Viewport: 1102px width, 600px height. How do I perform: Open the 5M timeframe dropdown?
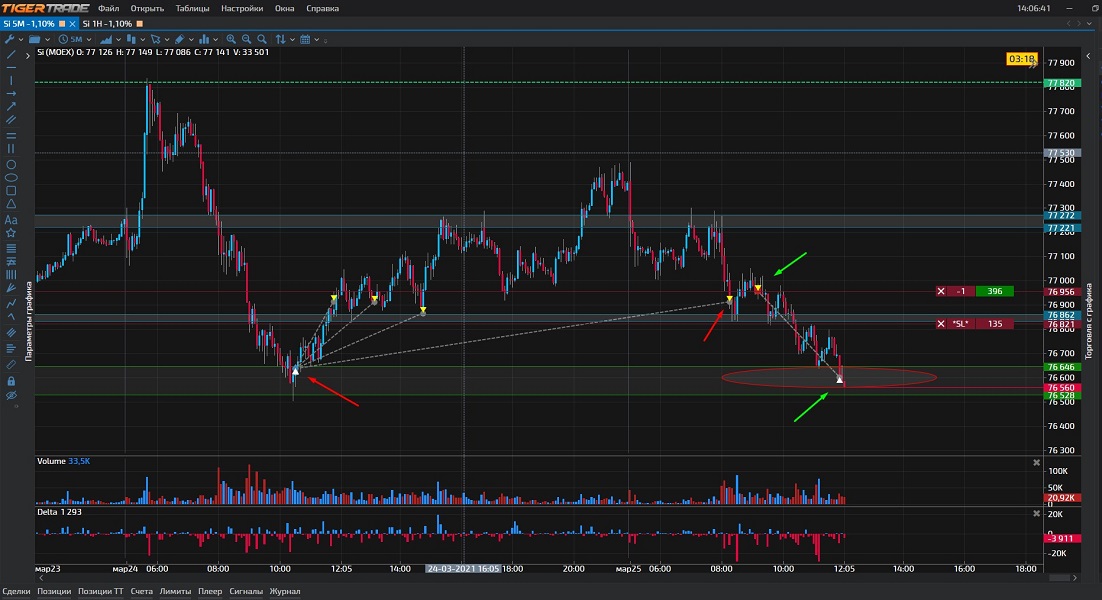(x=89, y=39)
